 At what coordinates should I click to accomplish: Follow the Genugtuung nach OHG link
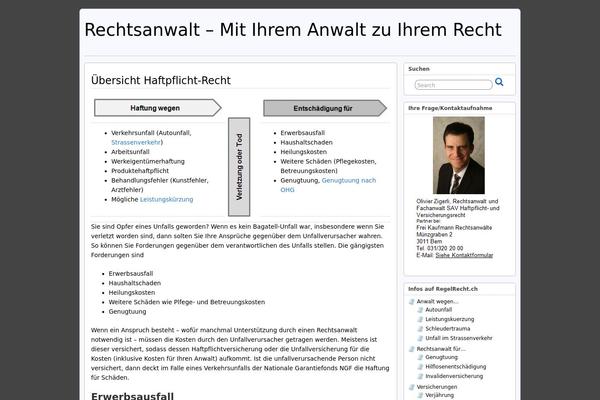click(x=328, y=185)
